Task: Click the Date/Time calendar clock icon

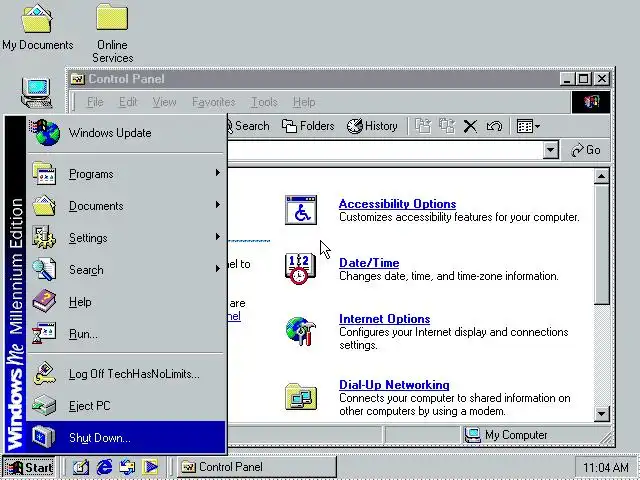Action: 301,269
